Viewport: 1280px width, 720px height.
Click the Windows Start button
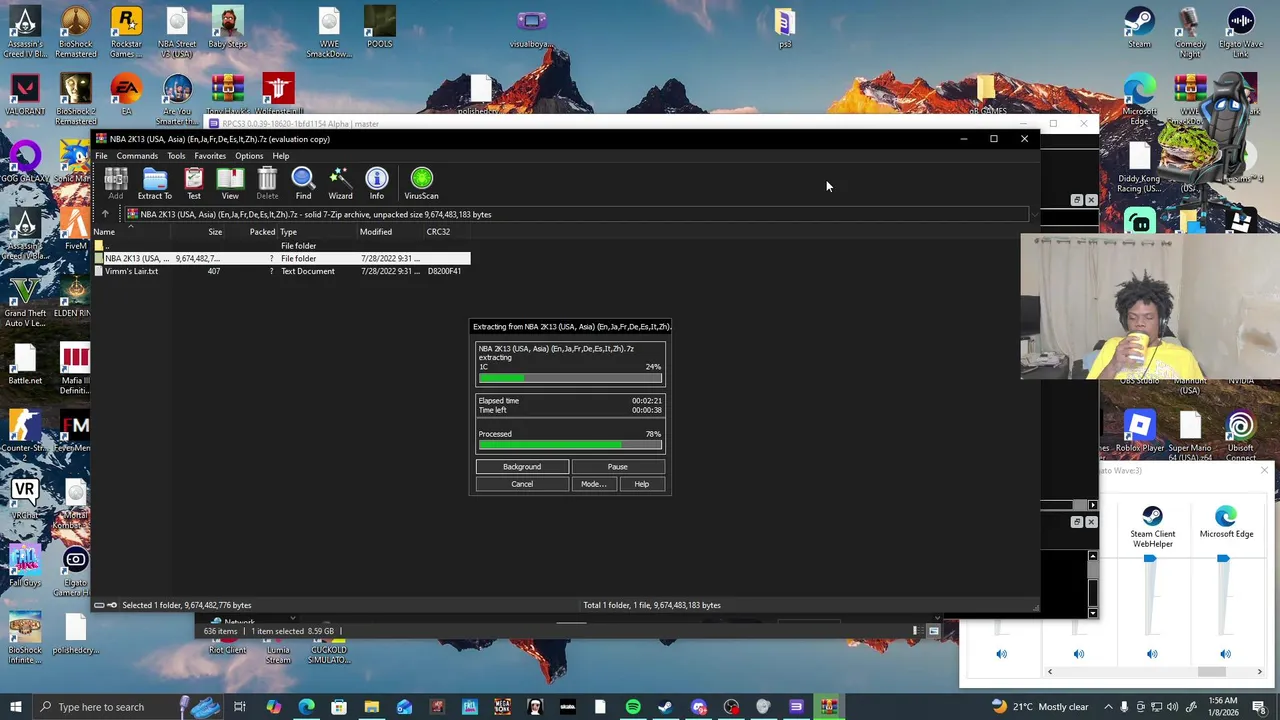point(15,707)
